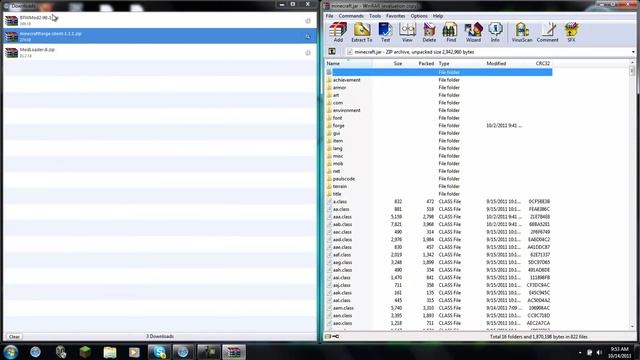Sort by the Packed column header
This screenshot has height=360, width=640.
coord(420,64)
